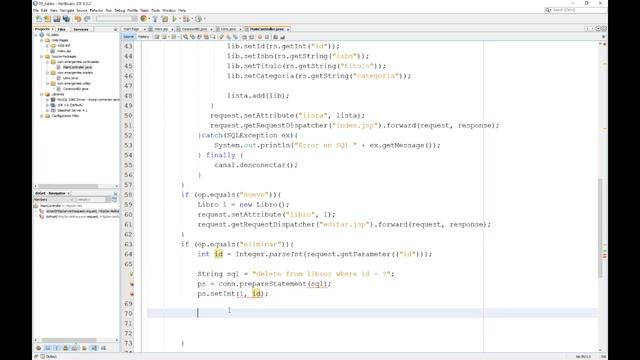The image size is (640, 360).
Task: Click the Save All toolbar icon
Action: (66, 19)
